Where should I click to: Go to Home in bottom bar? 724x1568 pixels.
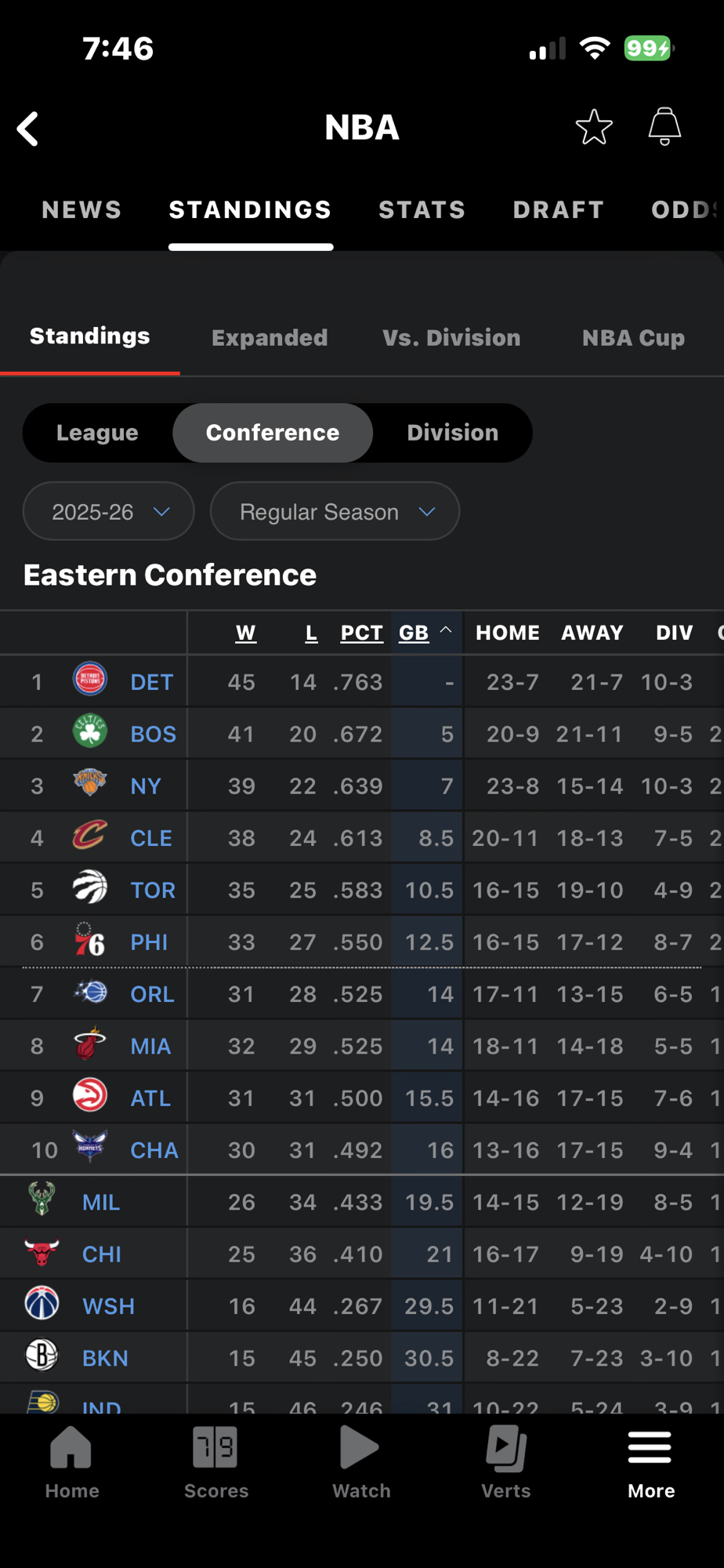[71, 1461]
